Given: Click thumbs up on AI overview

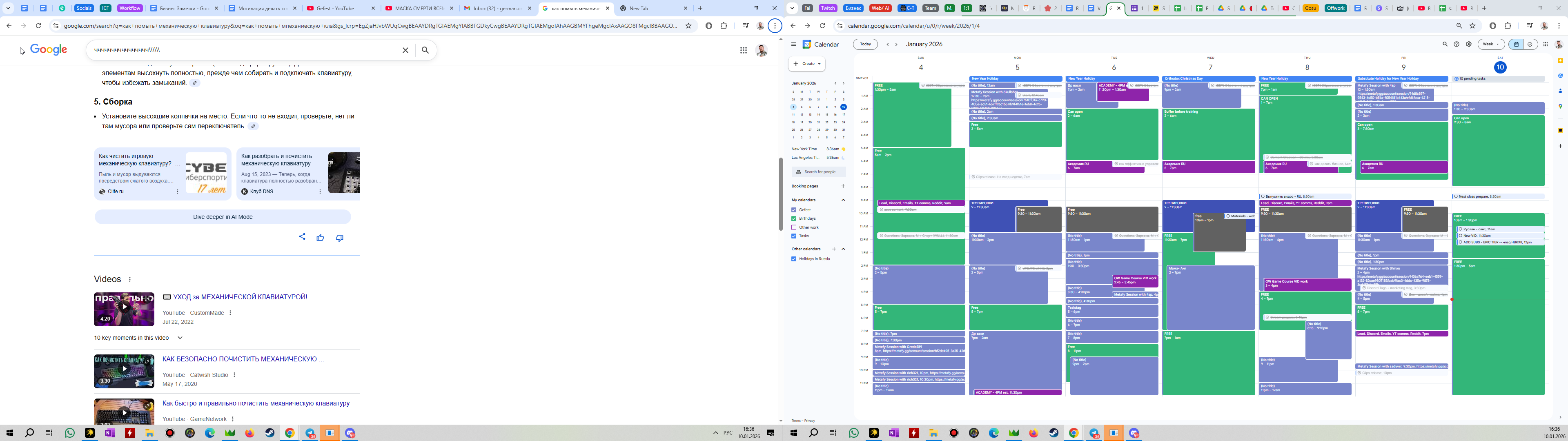Looking at the screenshot, I should coord(320,238).
